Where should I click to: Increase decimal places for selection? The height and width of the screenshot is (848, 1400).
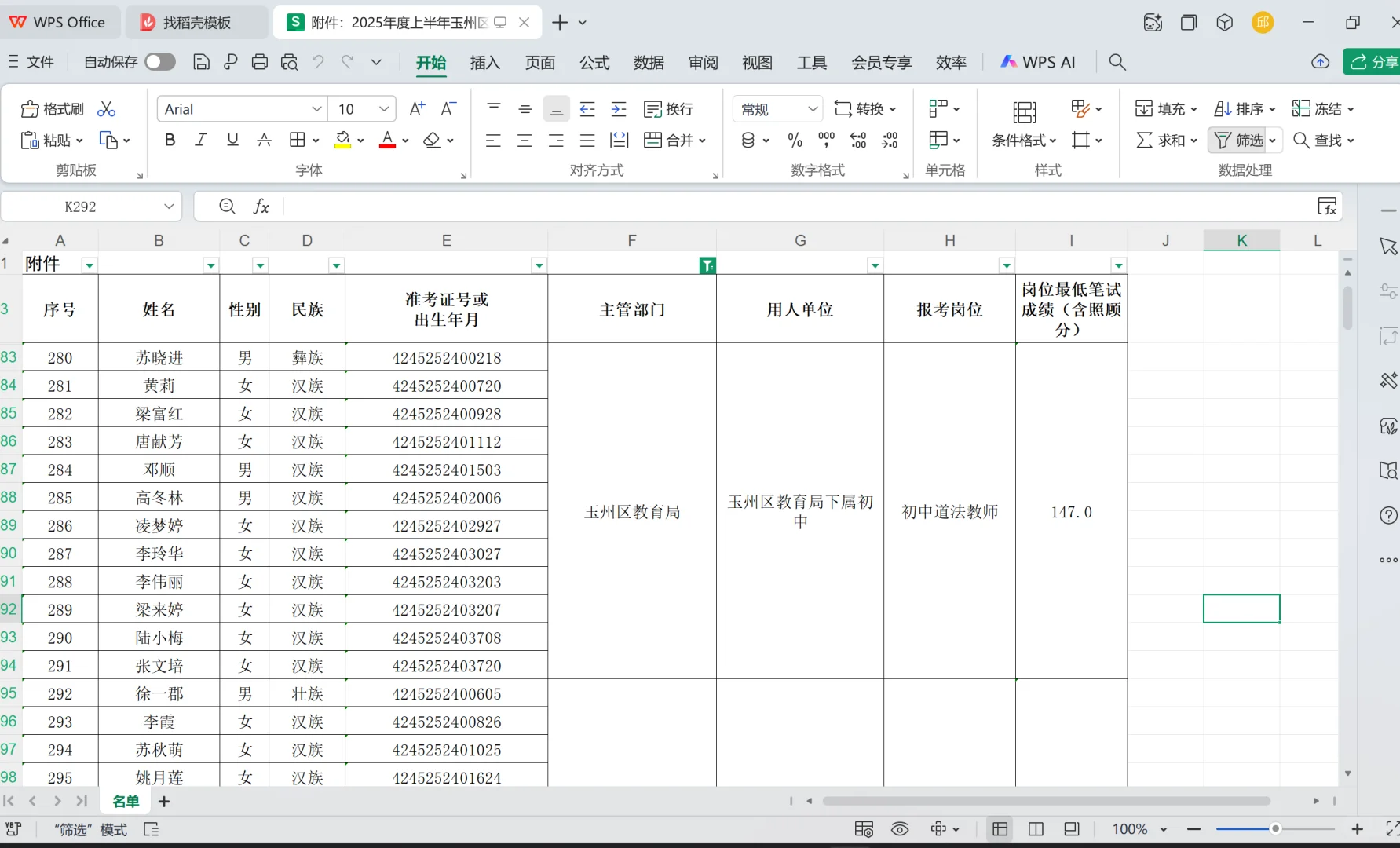click(x=857, y=140)
